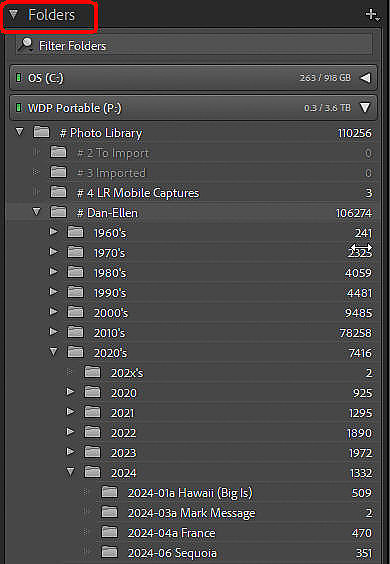Click the # 2 To Import folder icon
Image resolution: width=390 pixels, height=564 pixels.
tap(58, 153)
